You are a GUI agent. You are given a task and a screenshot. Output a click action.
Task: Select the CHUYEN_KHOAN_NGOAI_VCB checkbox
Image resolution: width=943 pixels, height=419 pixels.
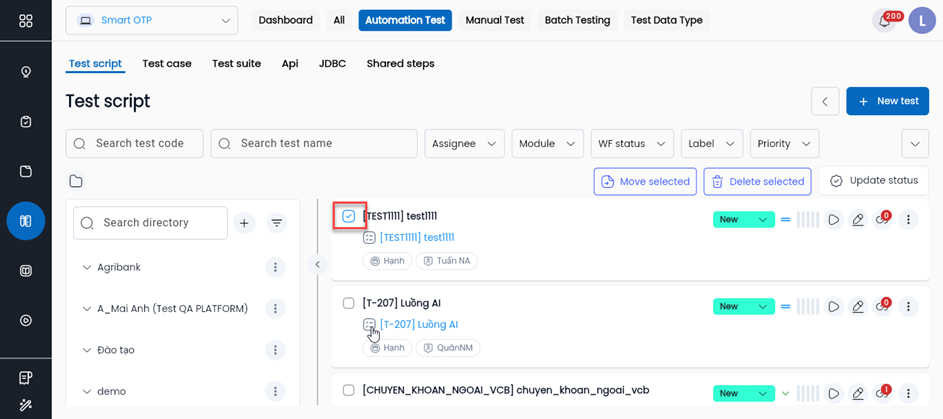(x=349, y=390)
